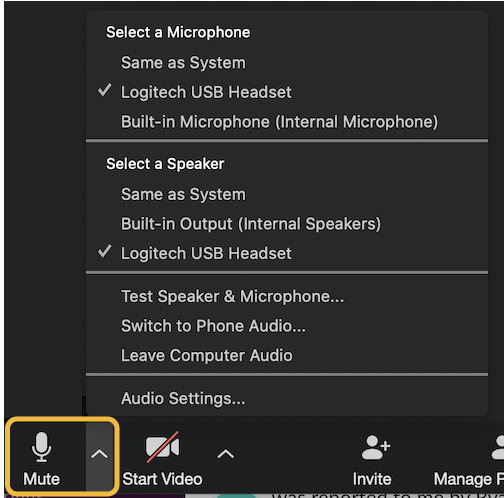Expand video options arrow beside Start Video
504x498 pixels.
coord(226,454)
